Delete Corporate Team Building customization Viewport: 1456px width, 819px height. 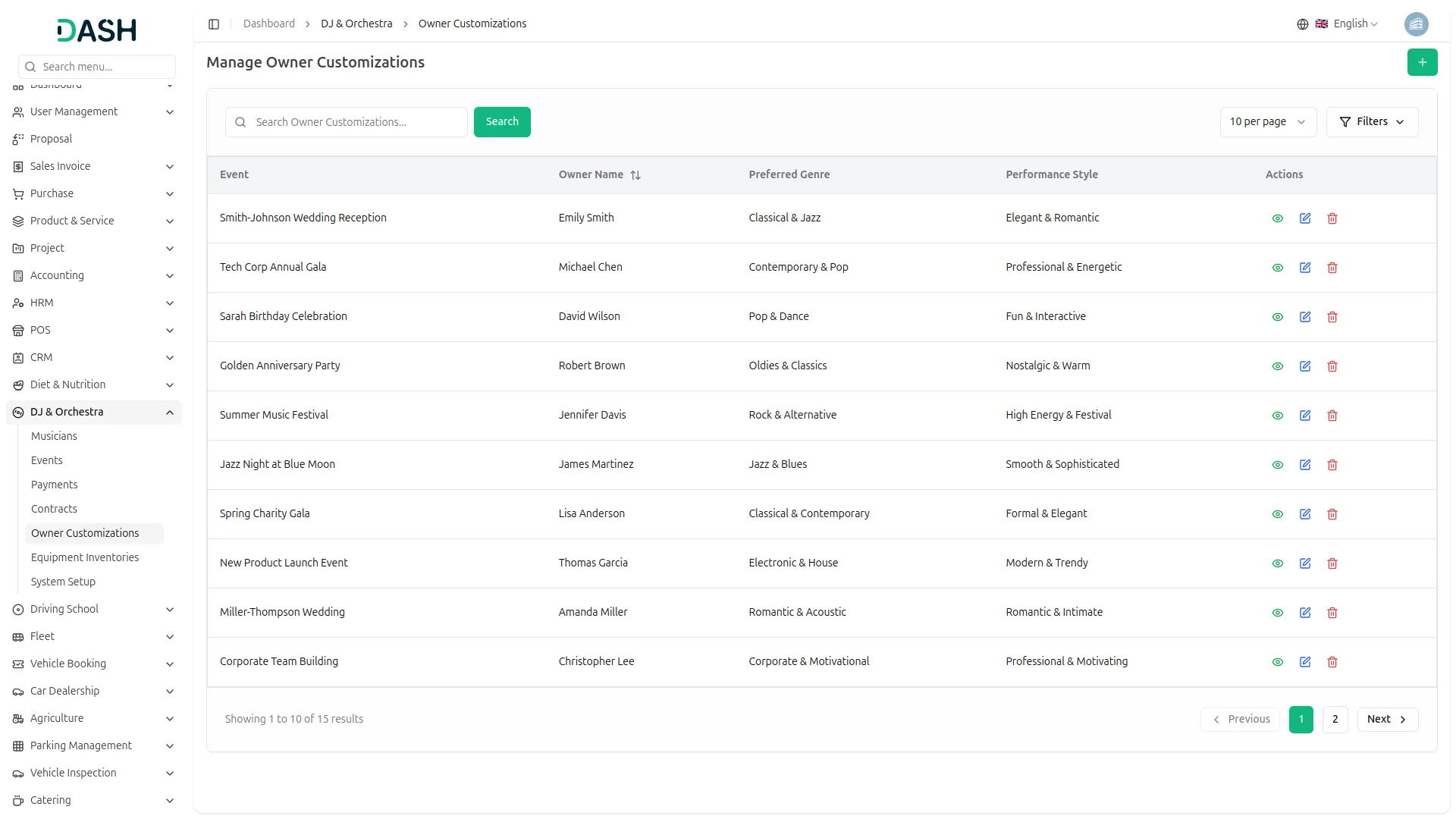pyautogui.click(x=1332, y=662)
